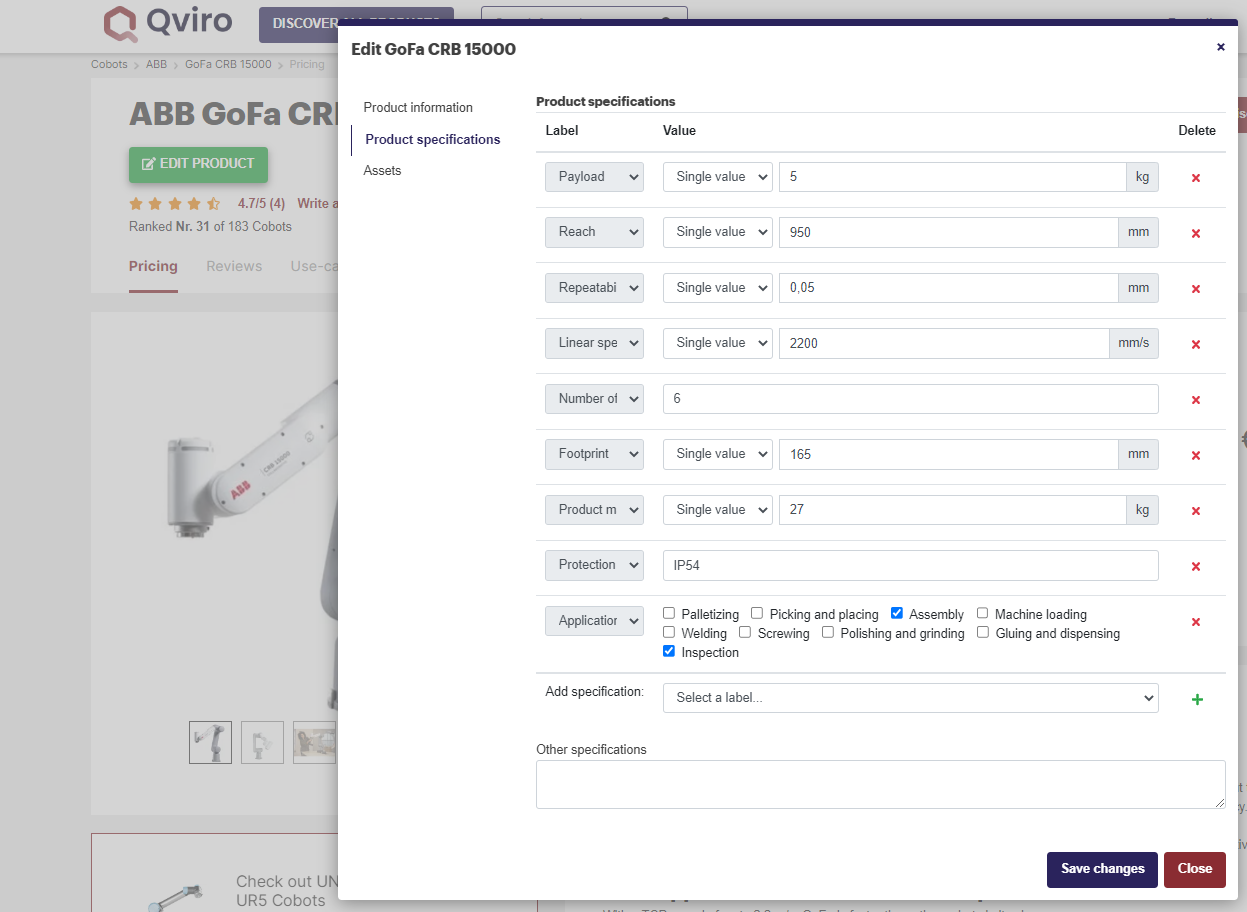1247x912 pixels.
Task: Open Single value dropdown for Reach
Action: click(718, 232)
